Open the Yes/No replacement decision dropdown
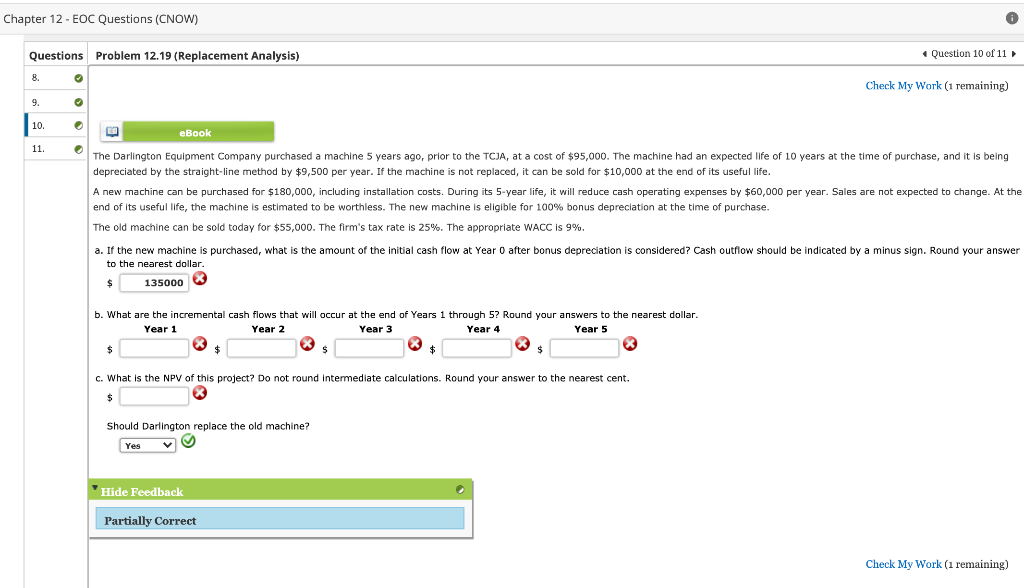The image size is (1024, 588). pos(147,444)
